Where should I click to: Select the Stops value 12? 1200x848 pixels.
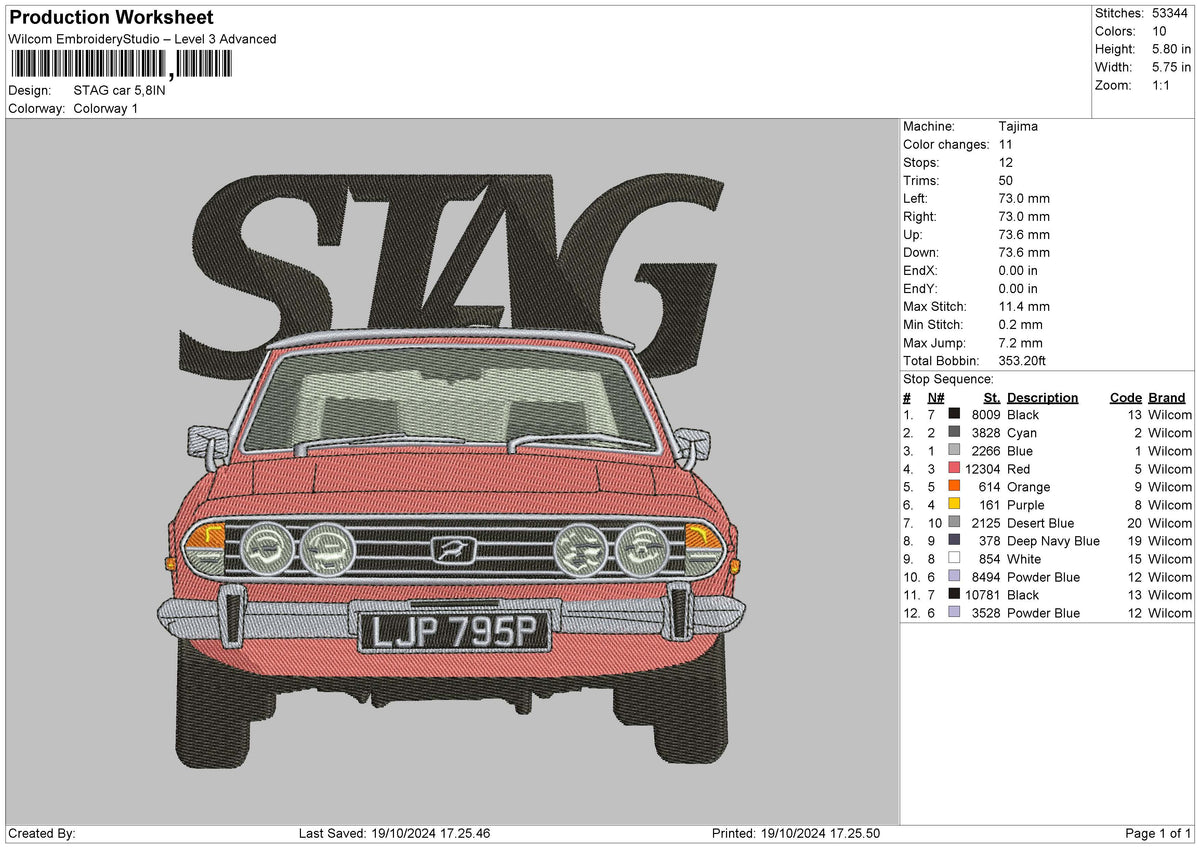(1006, 163)
